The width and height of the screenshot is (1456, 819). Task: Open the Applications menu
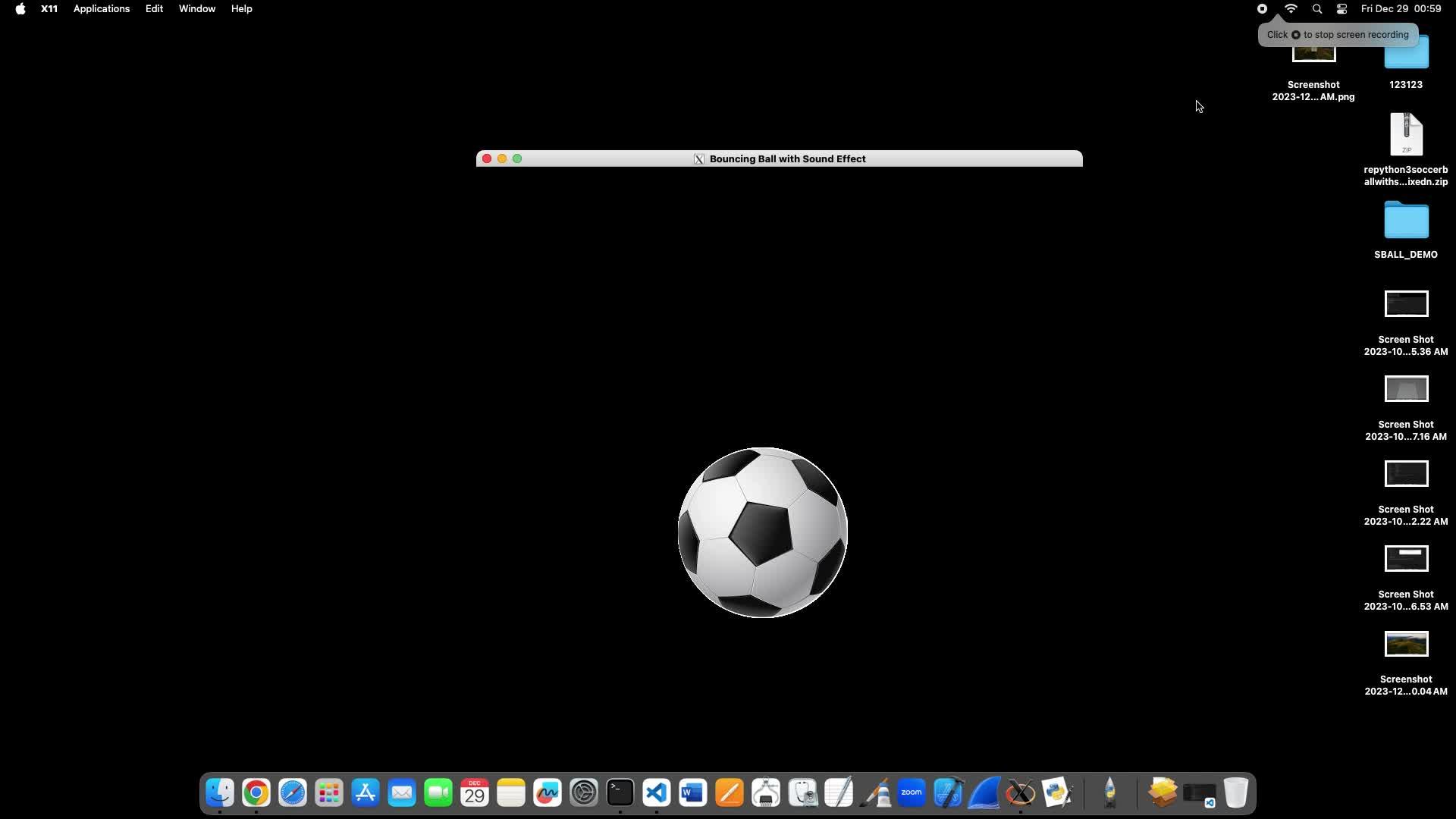[102, 9]
